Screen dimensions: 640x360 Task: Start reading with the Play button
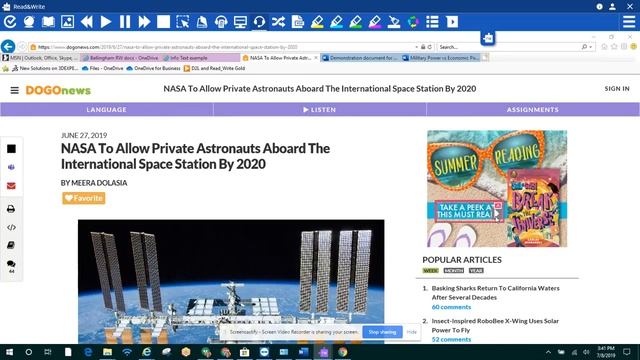106,22
